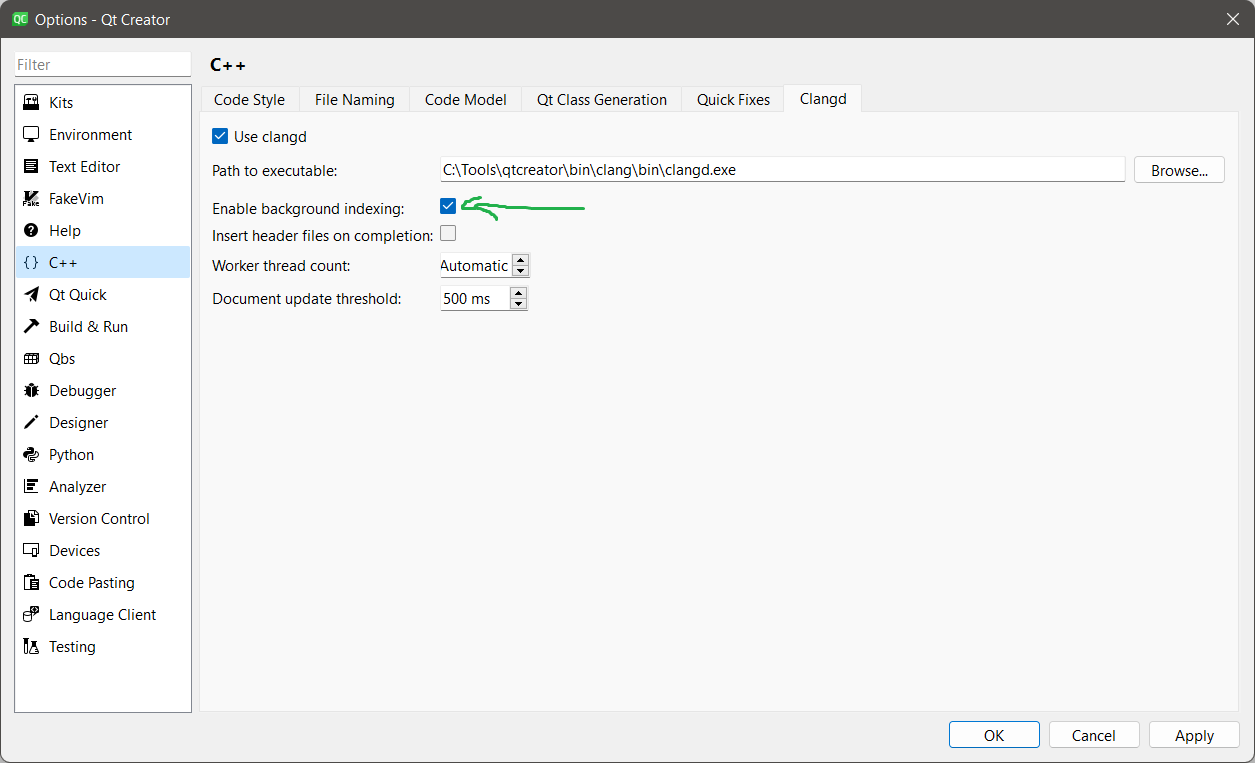Select the Qt Quick label in sidebar

point(77,295)
